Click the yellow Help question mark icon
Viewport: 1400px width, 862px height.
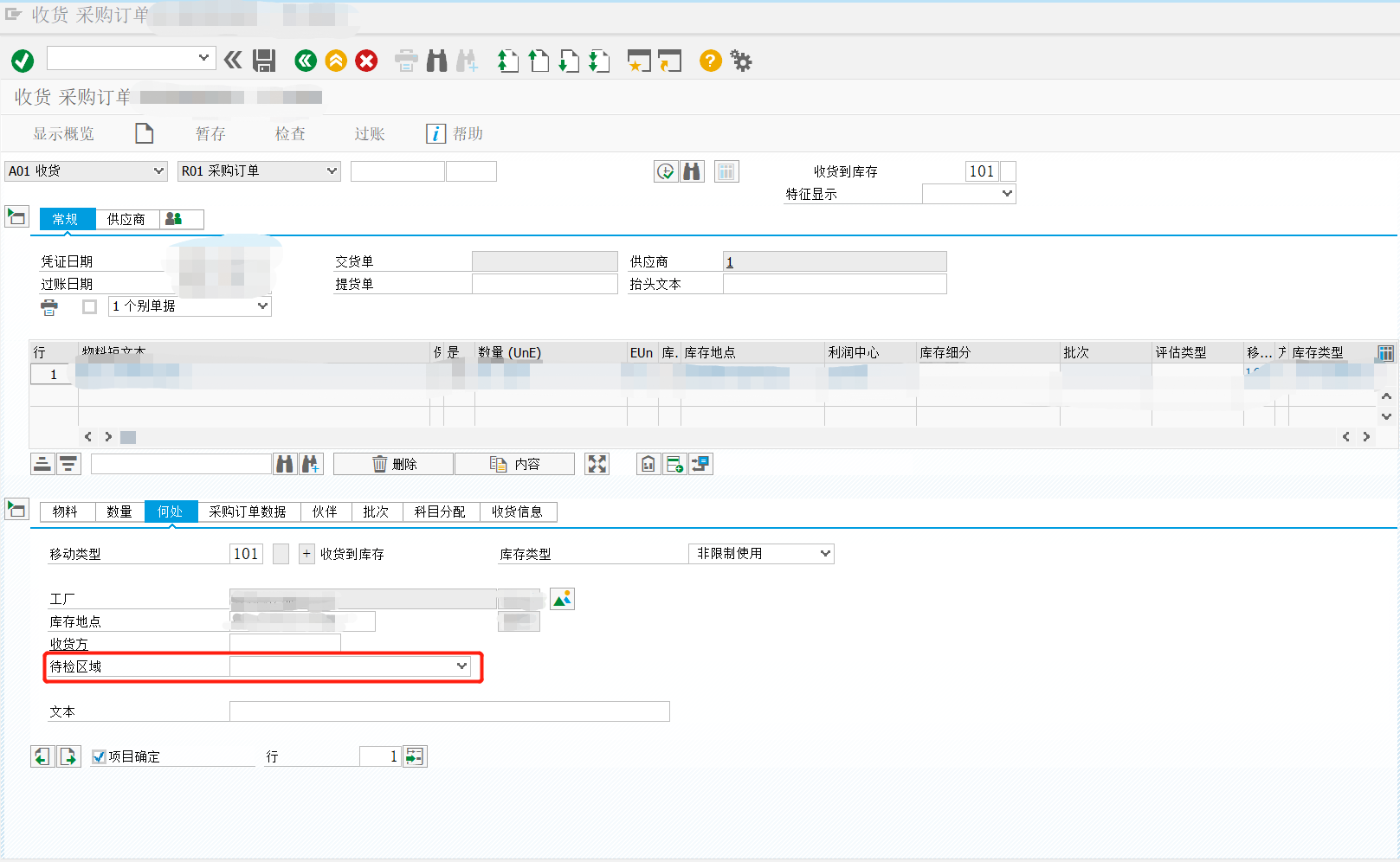710,61
